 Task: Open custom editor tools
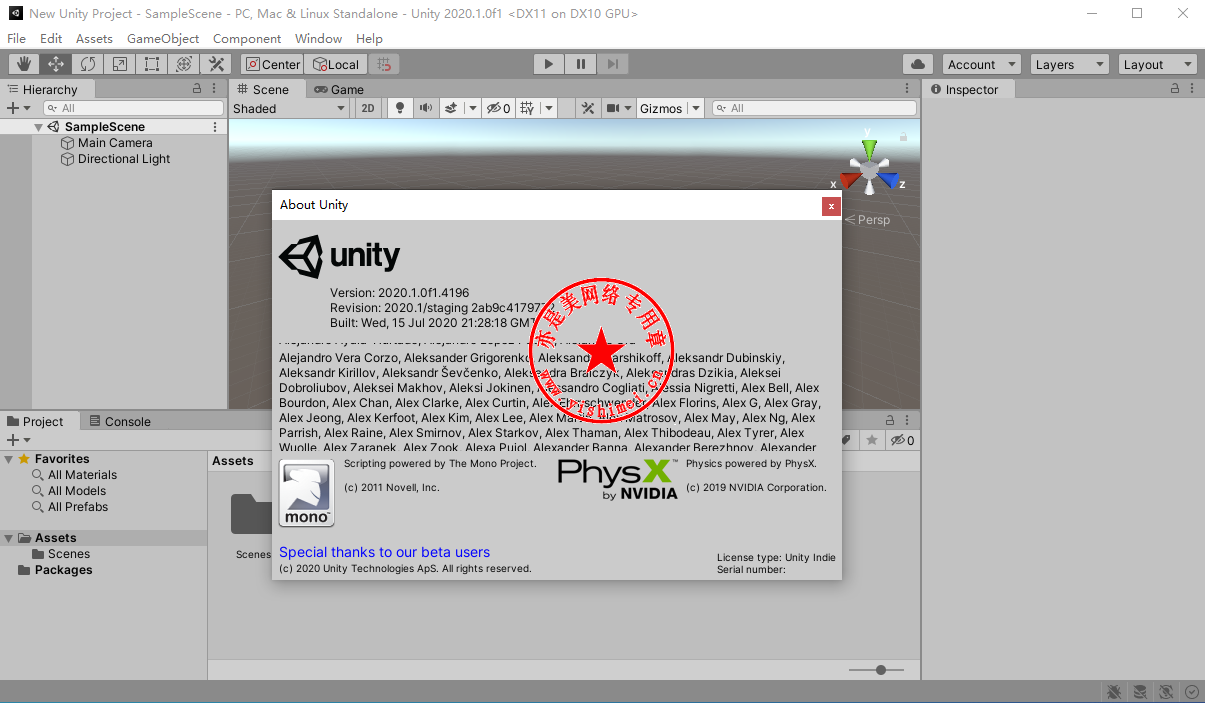[x=216, y=64]
